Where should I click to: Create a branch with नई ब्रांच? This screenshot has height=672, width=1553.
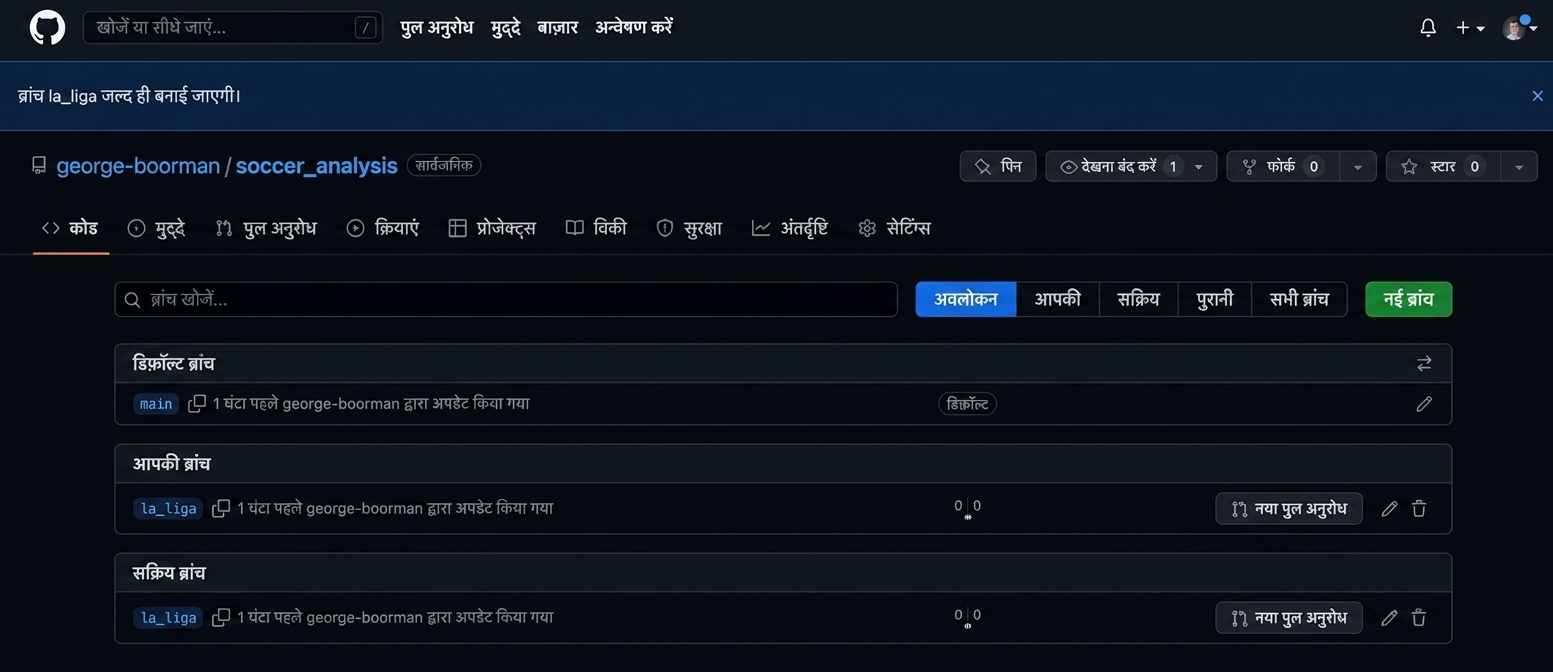1409,300
